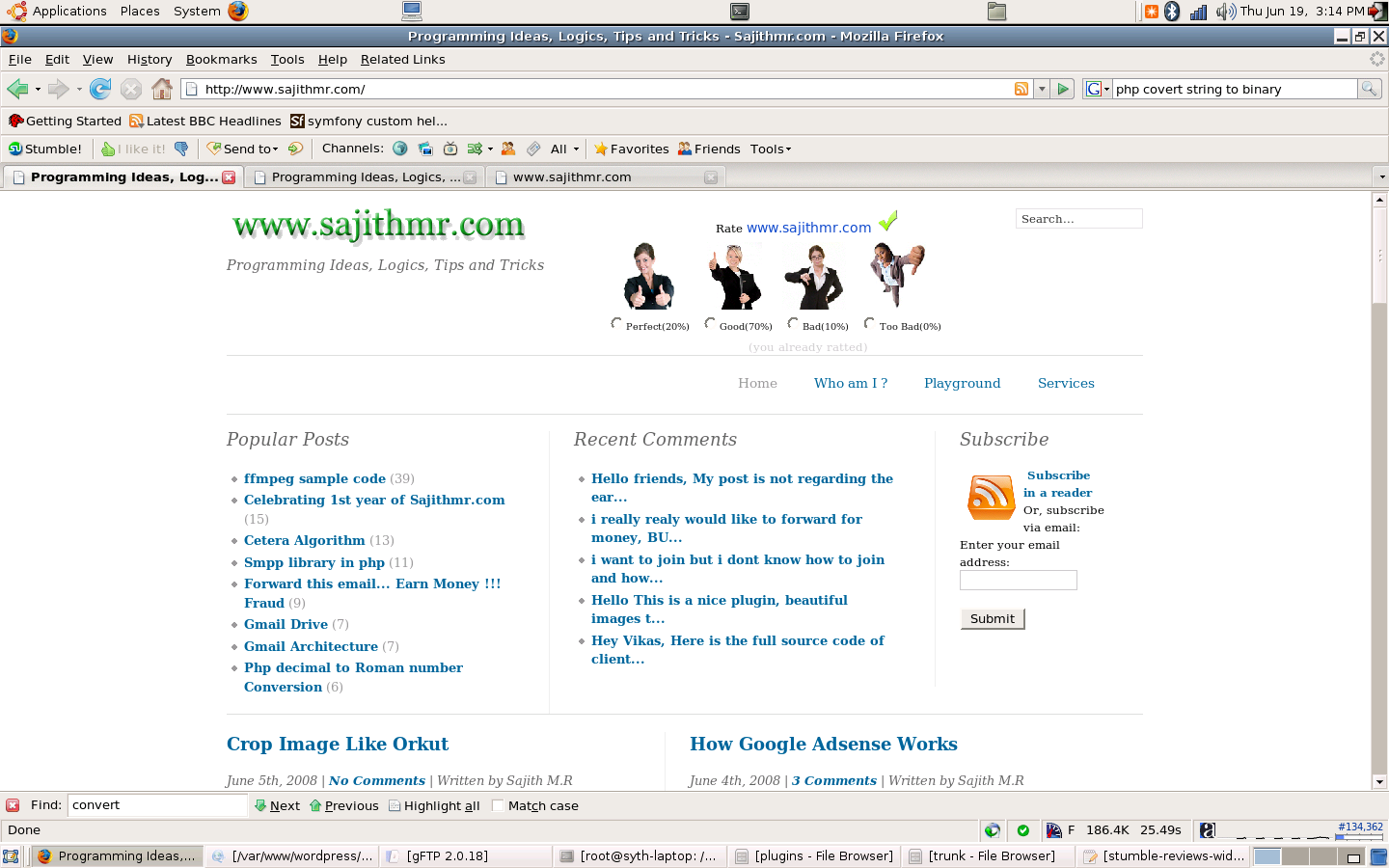Click the Bluetooth tray icon
The image size is (1389, 868).
[1172, 12]
